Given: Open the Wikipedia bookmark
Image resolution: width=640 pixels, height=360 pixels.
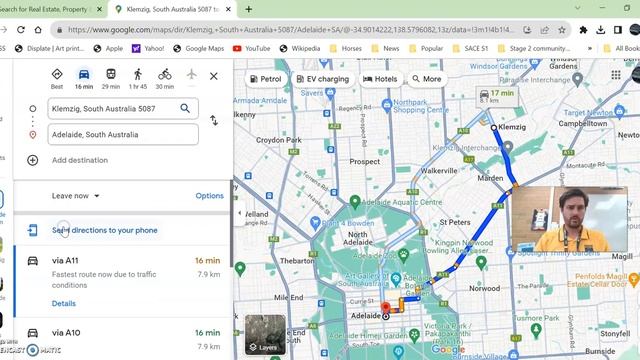Looking at the screenshot, I should point(300,49).
